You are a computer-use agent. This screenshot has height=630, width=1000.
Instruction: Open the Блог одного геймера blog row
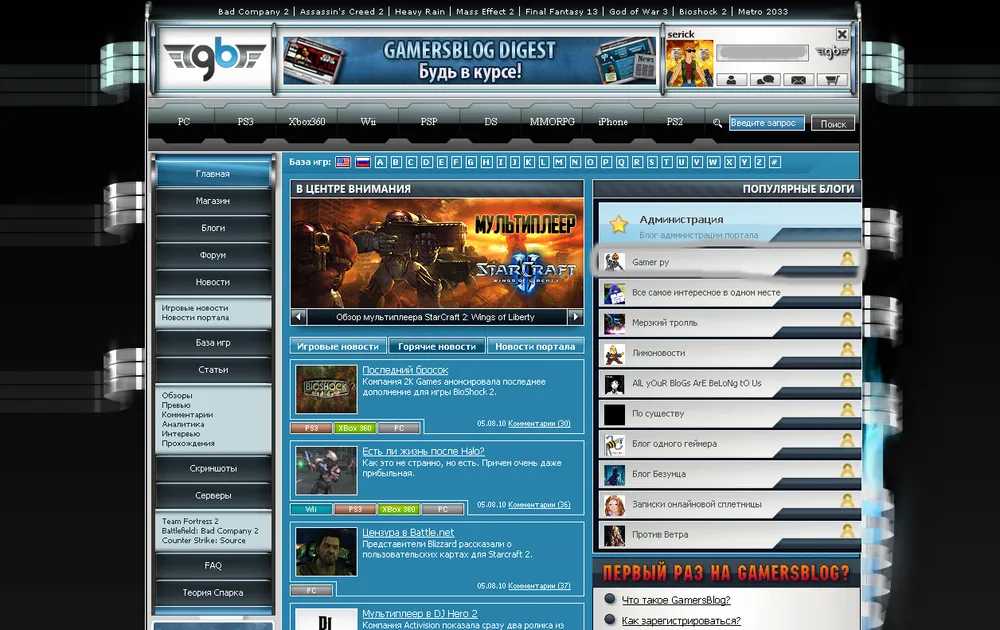click(x=730, y=444)
